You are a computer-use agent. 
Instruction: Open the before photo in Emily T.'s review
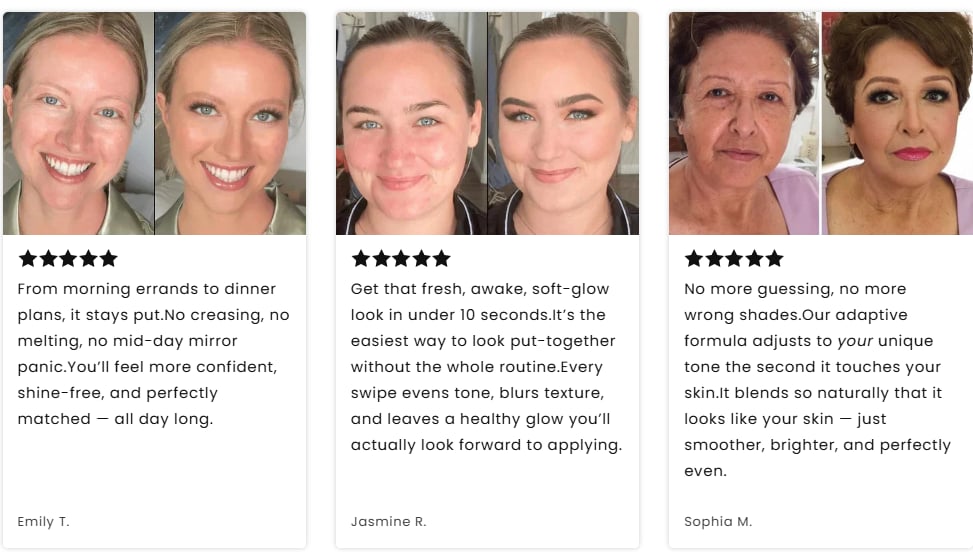click(78, 123)
